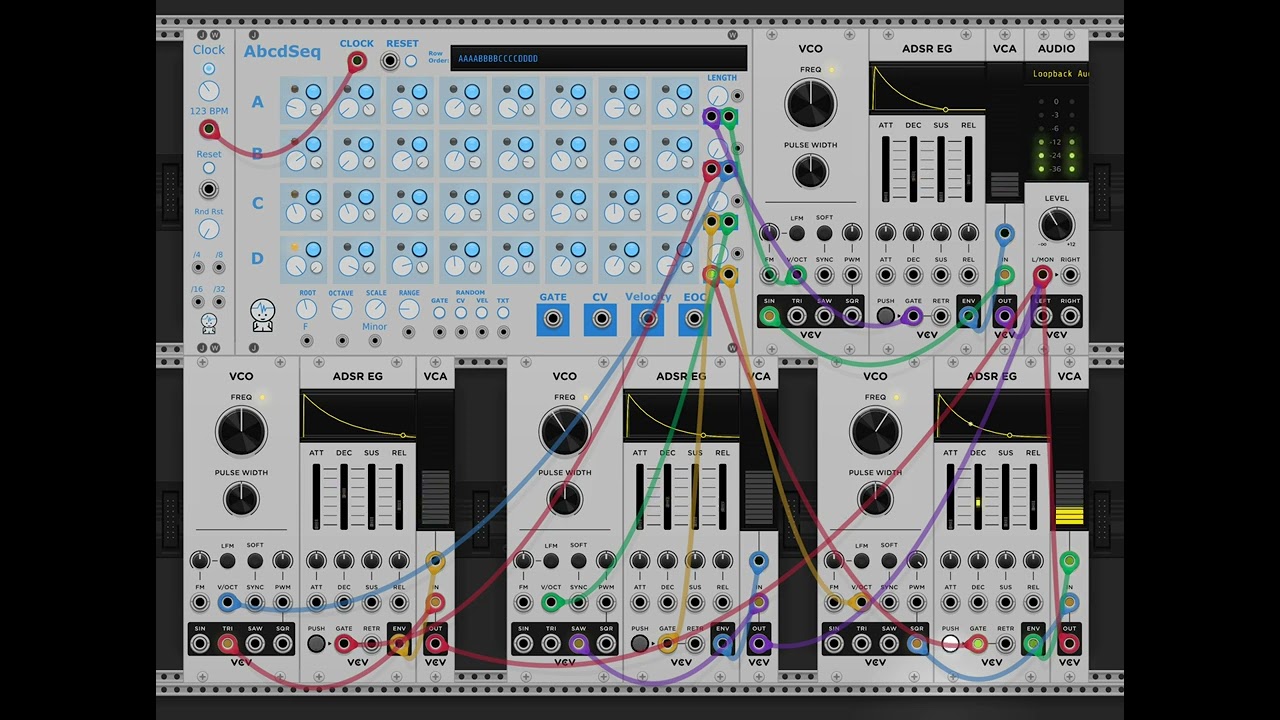Click the yellow-cabled VCA CV jack on bottom row
This screenshot has width=1280, height=720.
coord(435,562)
